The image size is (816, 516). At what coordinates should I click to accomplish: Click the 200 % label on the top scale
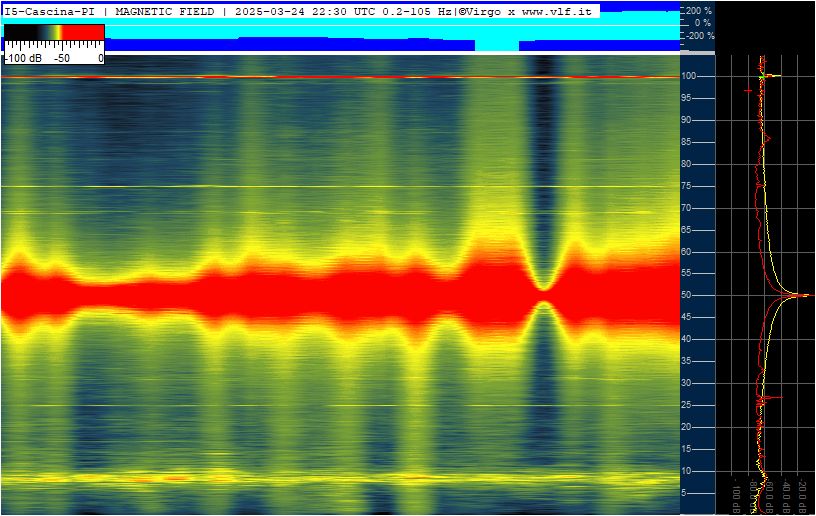(x=699, y=10)
